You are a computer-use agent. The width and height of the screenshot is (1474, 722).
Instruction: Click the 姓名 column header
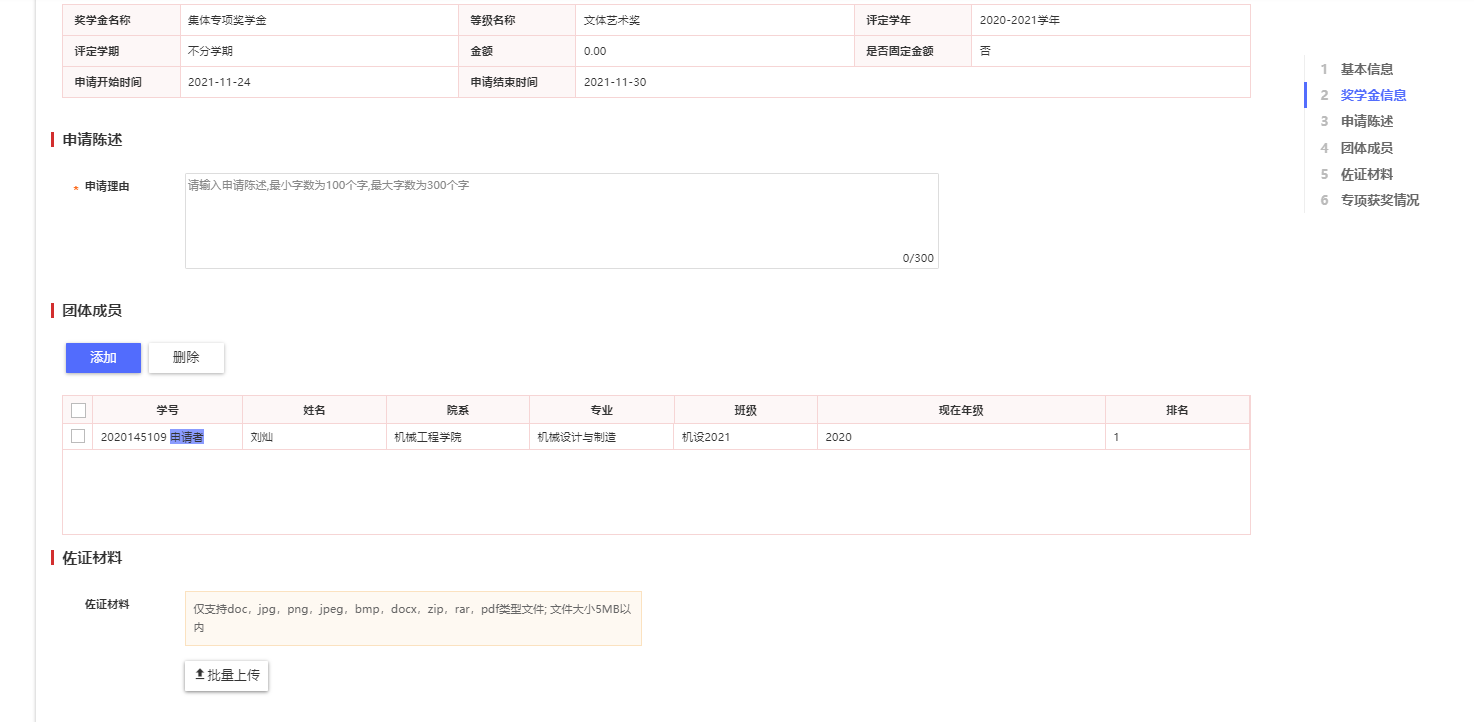click(x=314, y=410)
